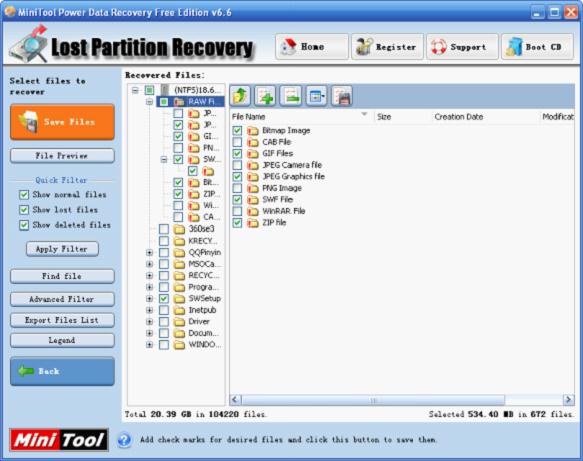Click the Advanced Filter button
This screenshot has height=461, width=583.
pos(62,299)
